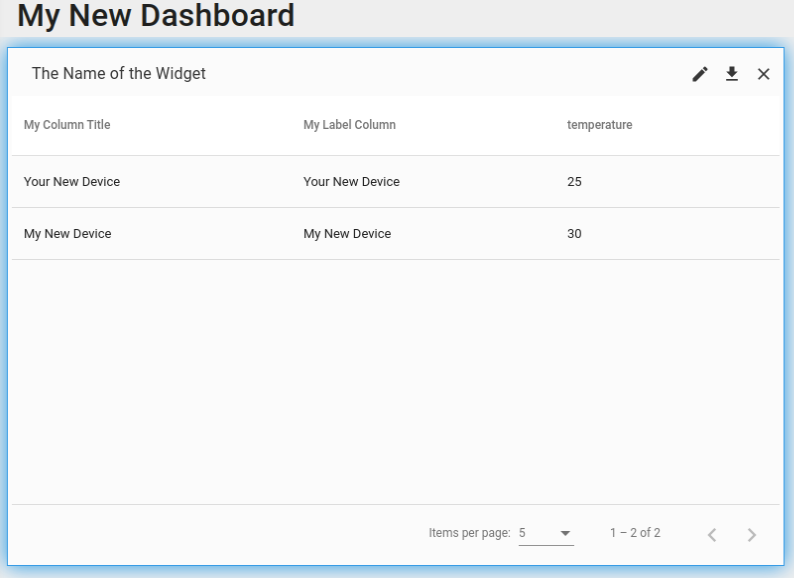Go to the previous page arrow

point(712,535)
